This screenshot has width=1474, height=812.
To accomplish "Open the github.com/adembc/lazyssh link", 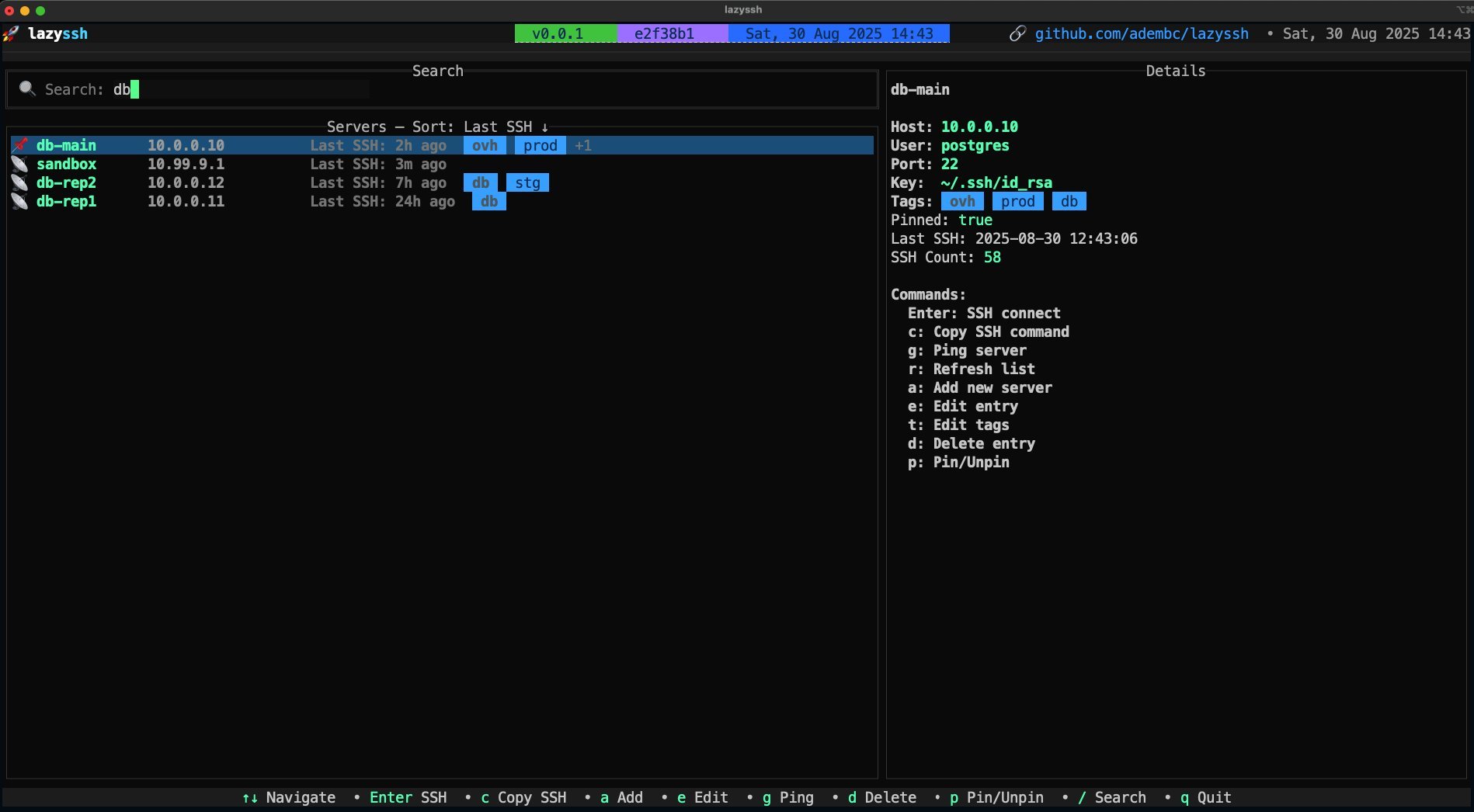I will point(1141,33).
